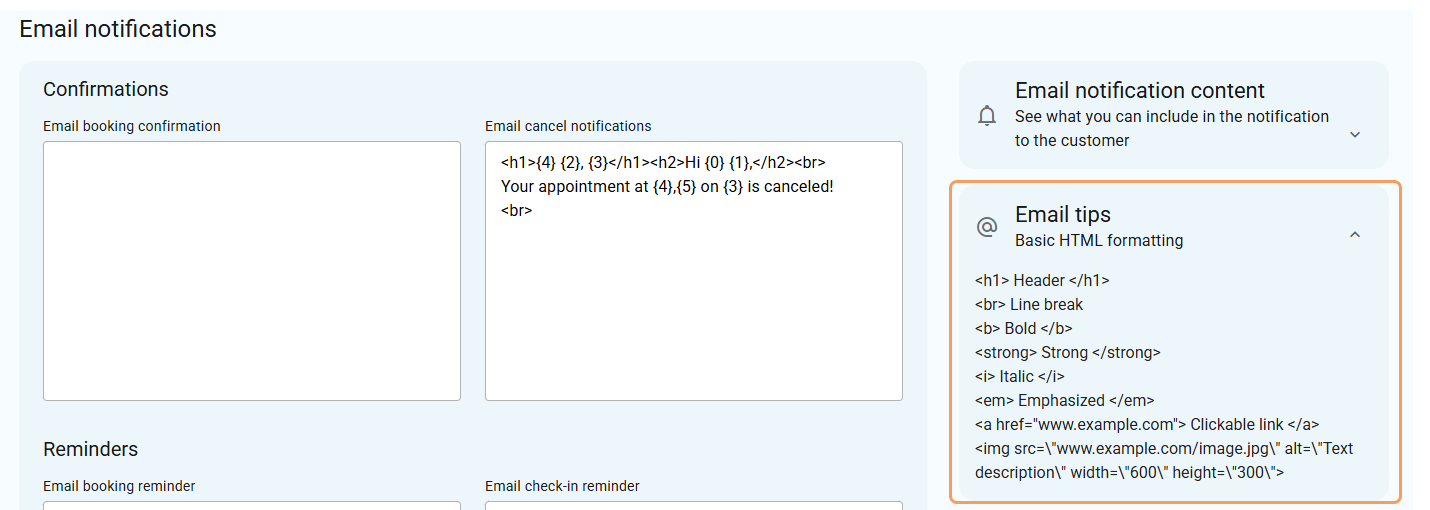Click the strong Strong tip line

[x=1068, y=352]
